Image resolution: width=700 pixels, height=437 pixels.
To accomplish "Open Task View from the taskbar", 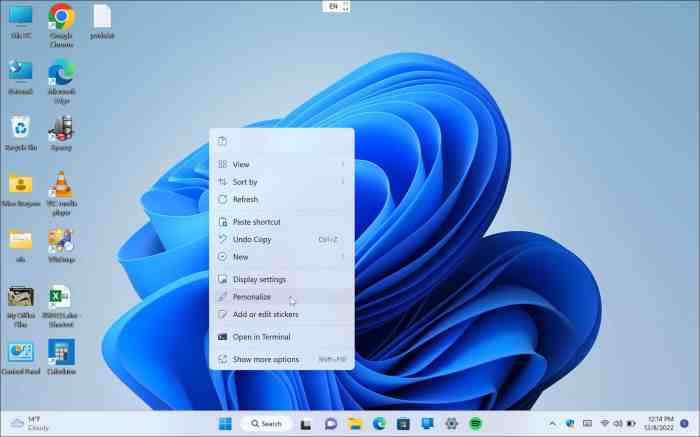I will (x=305, y=424).
